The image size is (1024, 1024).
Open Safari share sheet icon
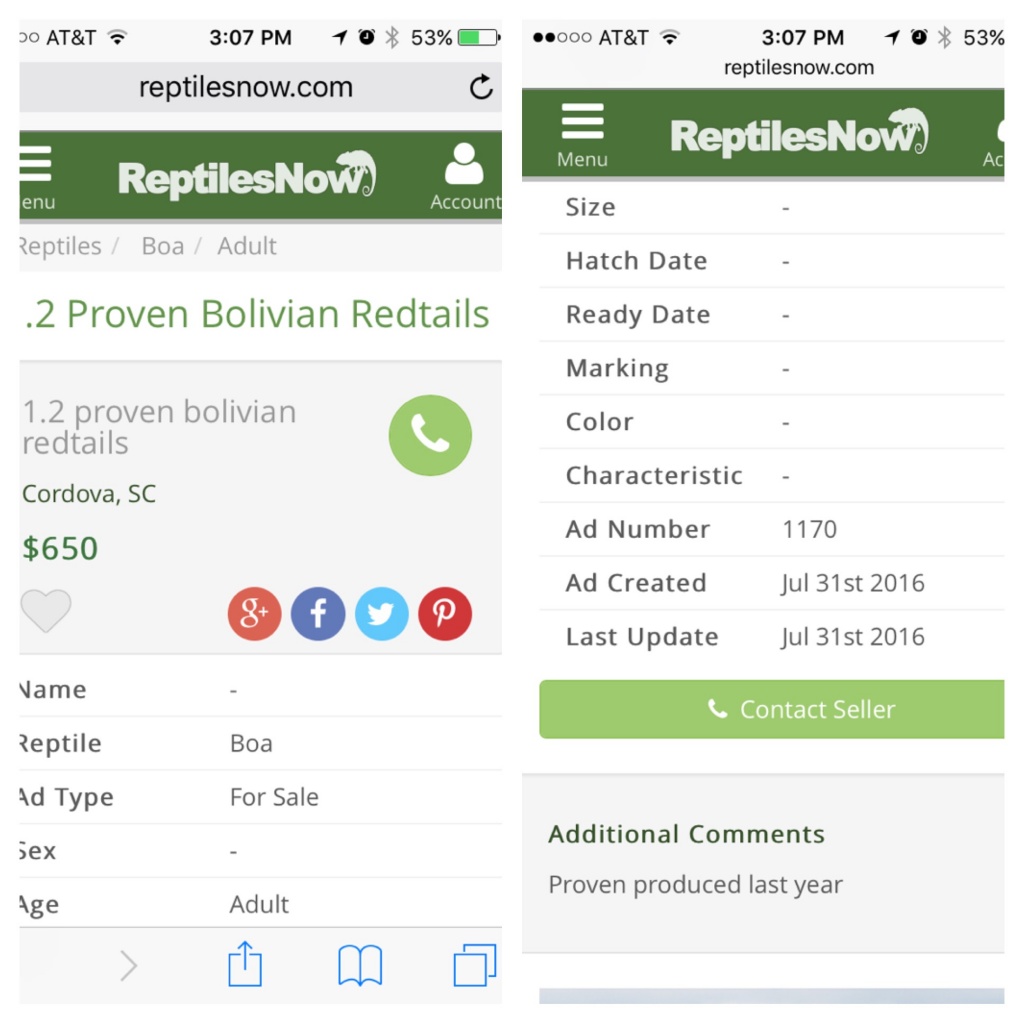tap(245, 964)
